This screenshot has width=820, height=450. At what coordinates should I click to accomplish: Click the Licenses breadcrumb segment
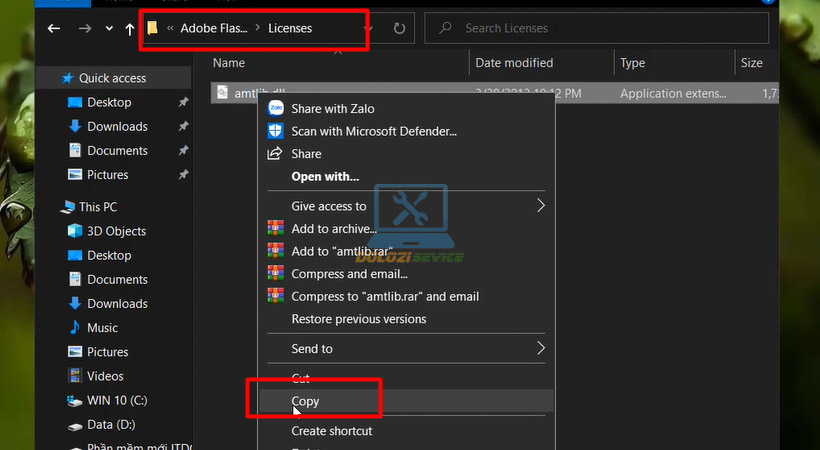[x=290, y=28]
